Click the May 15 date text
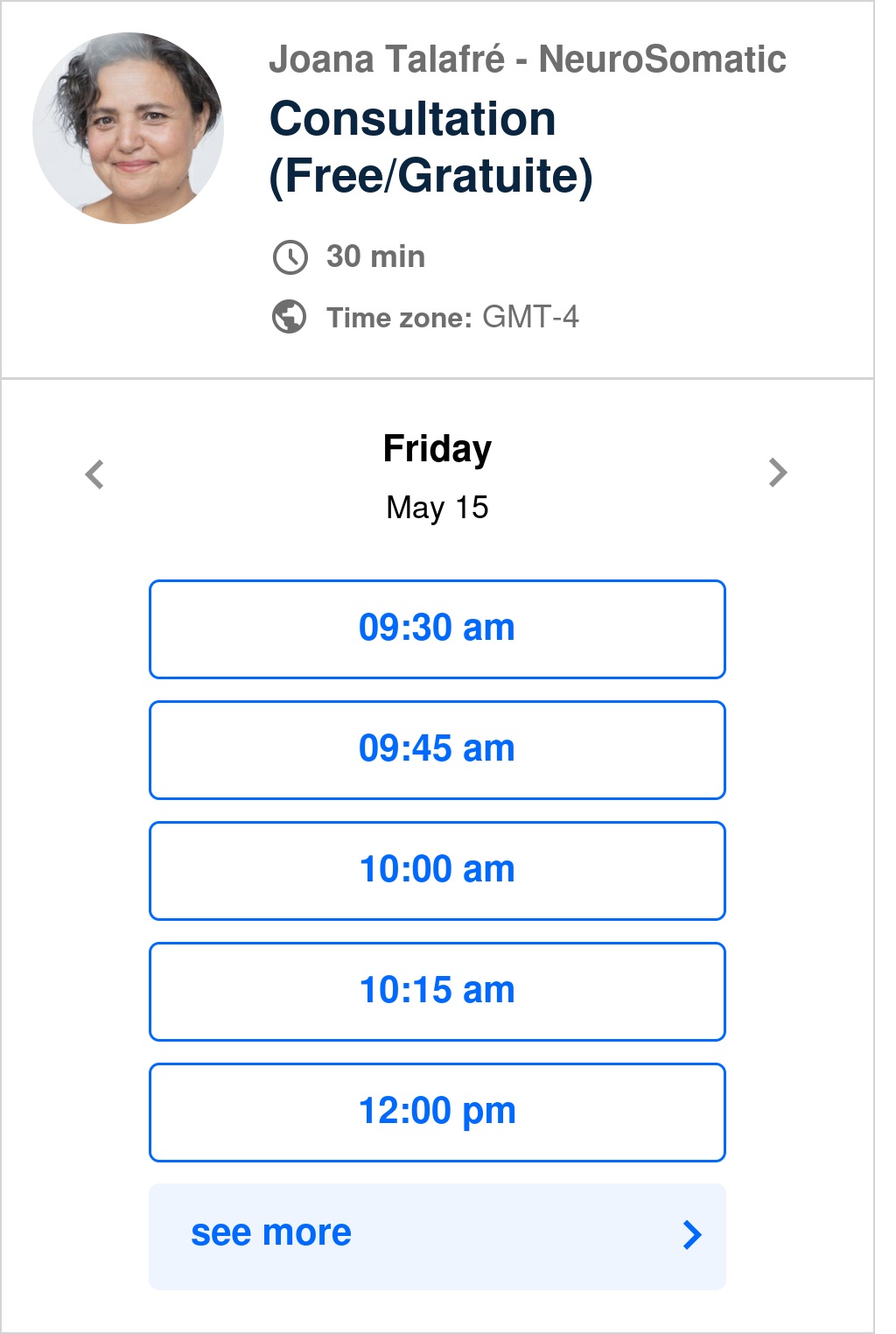Viewport: 896px width, 1334px height. coord(437,508)
